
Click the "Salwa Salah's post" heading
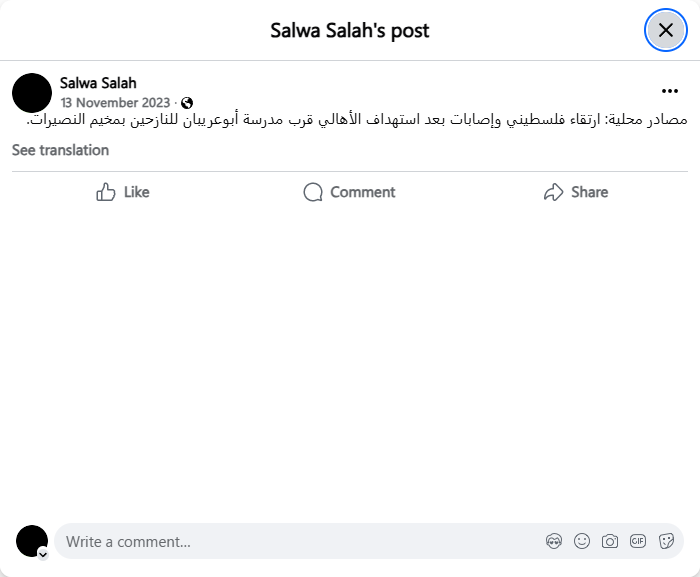click(x=350, y=30)
